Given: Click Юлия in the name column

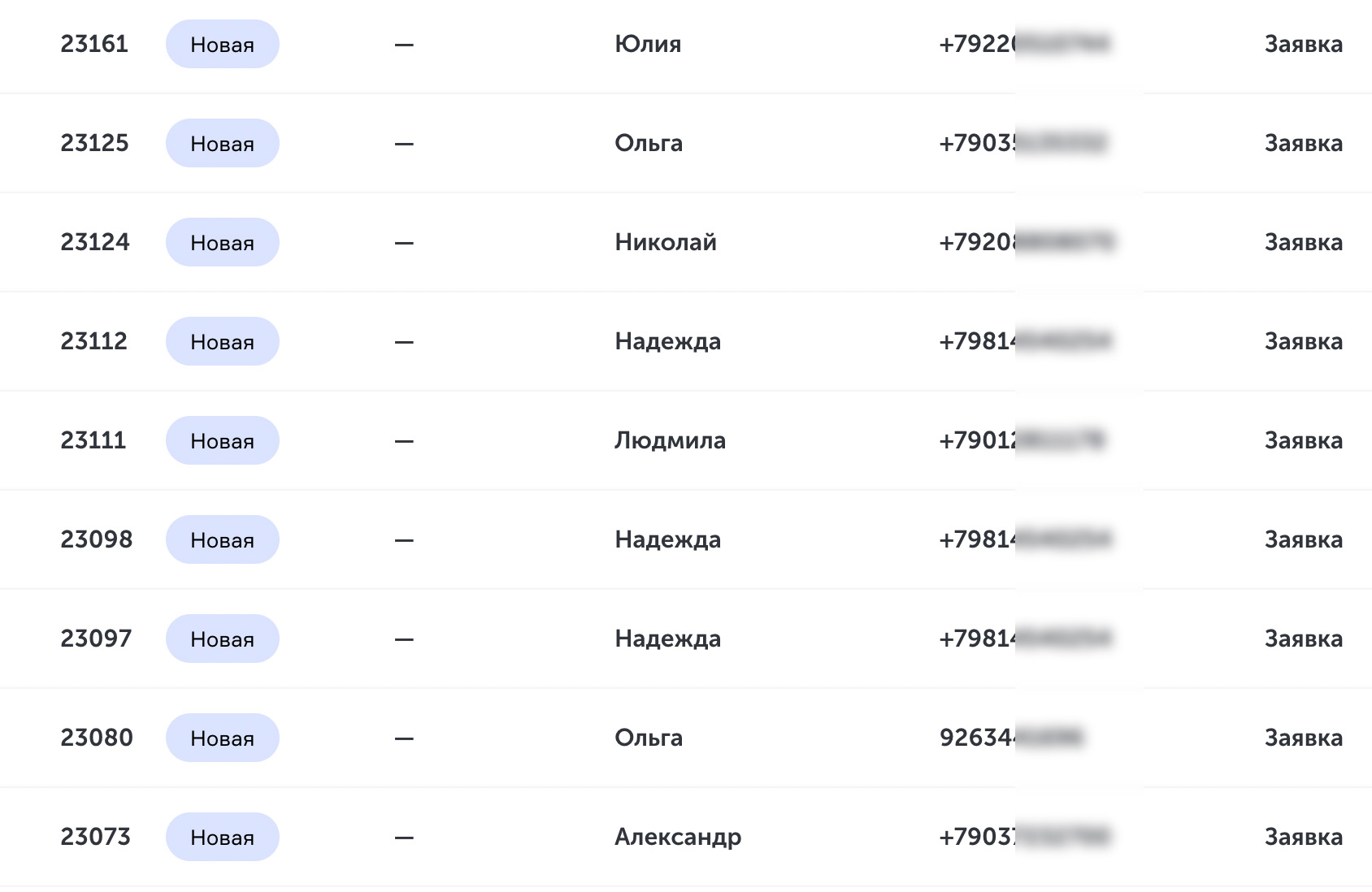Looking at the screenshot, I should click(648, 44).
